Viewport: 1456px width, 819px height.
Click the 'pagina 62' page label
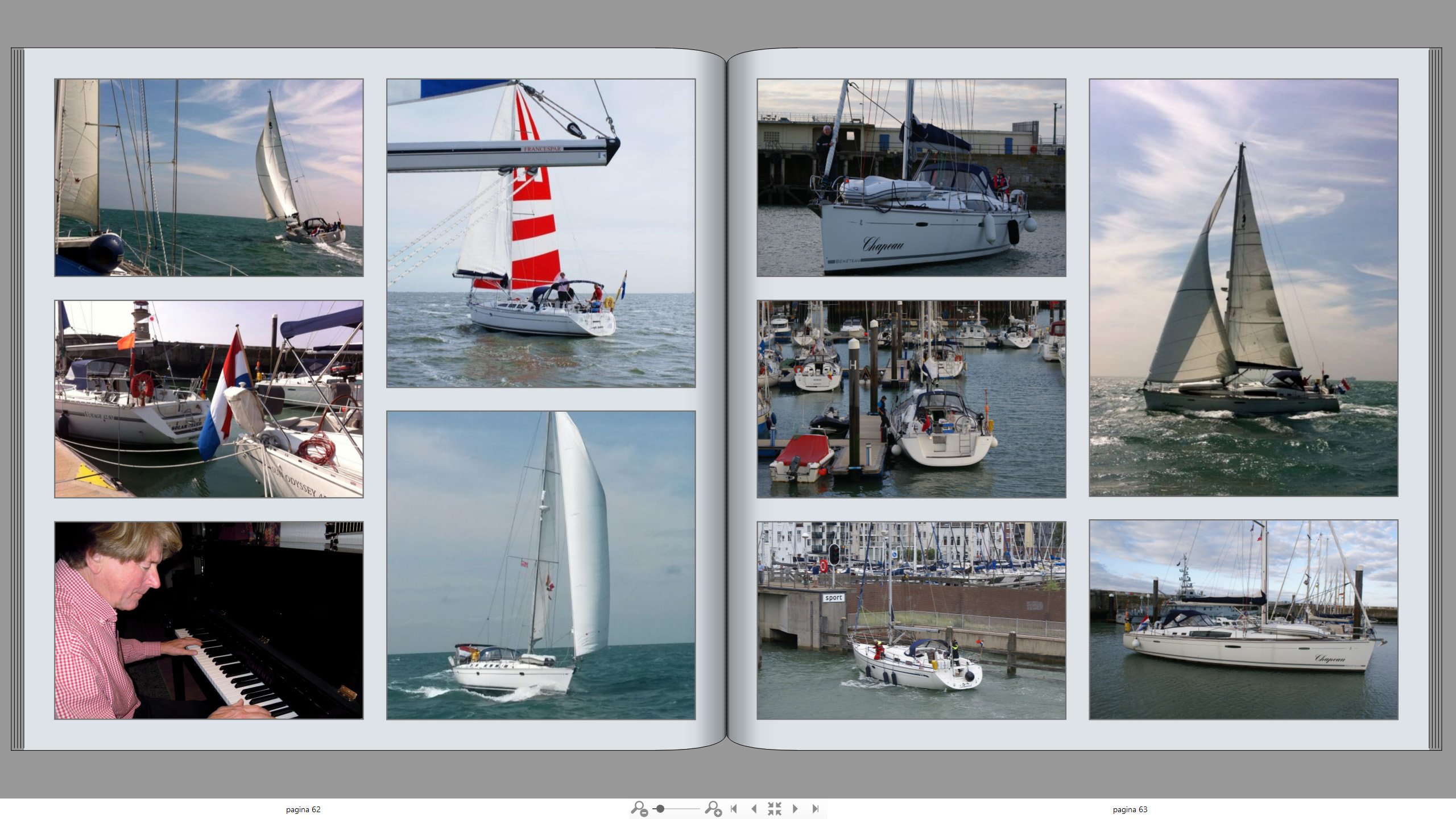303,809
